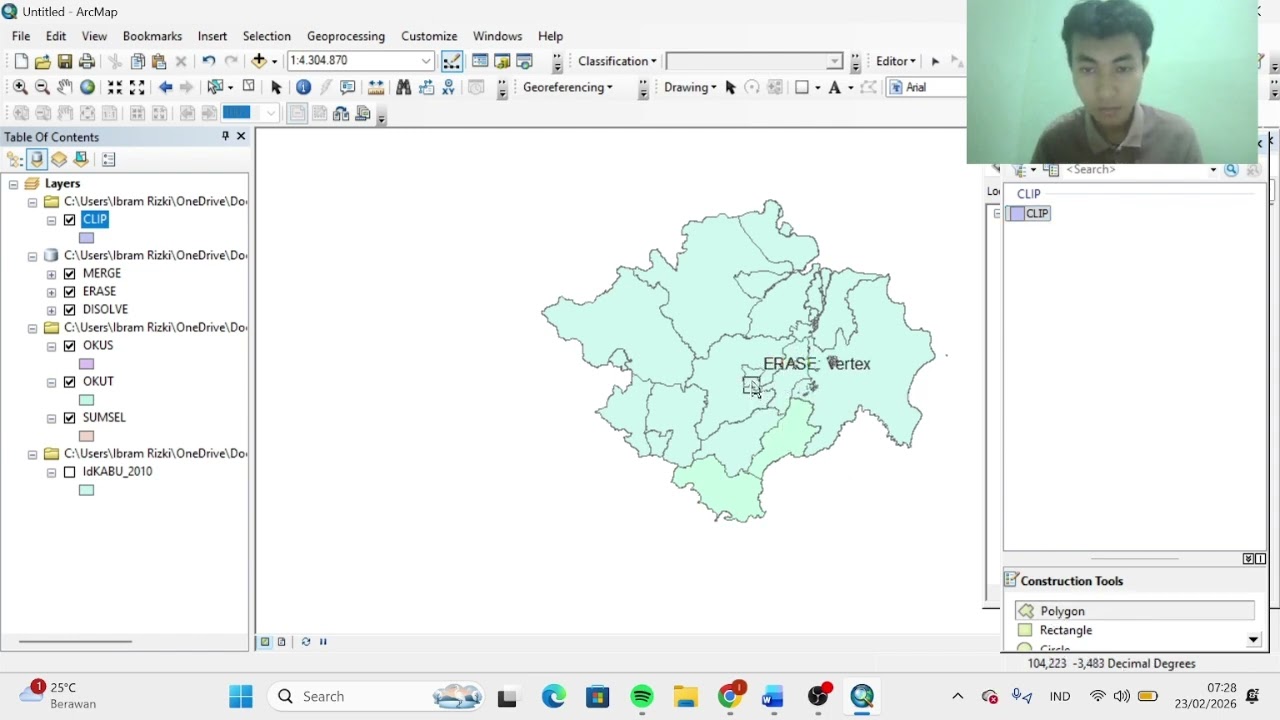Add data with the plus icon

click(259, 61)
